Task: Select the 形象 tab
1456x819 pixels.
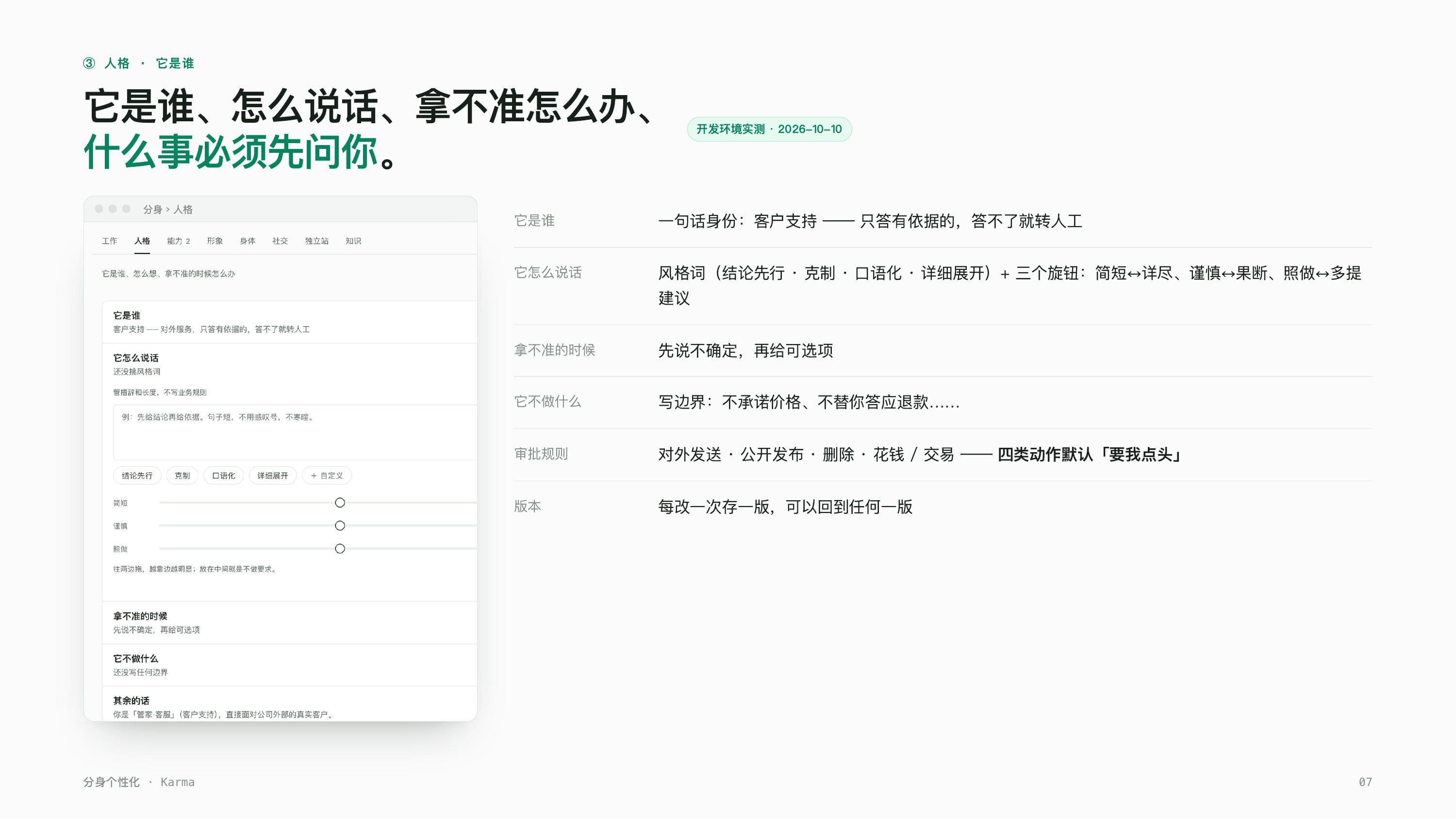Action: 215,241
